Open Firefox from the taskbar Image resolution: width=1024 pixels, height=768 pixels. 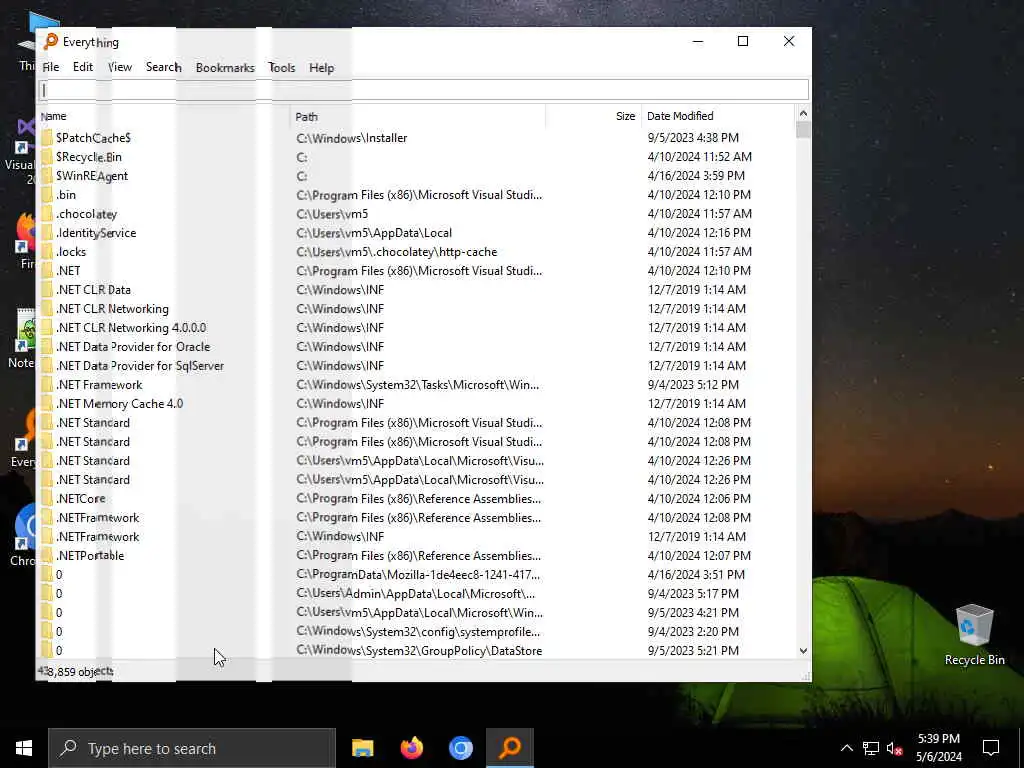click(x=411, y=748)
